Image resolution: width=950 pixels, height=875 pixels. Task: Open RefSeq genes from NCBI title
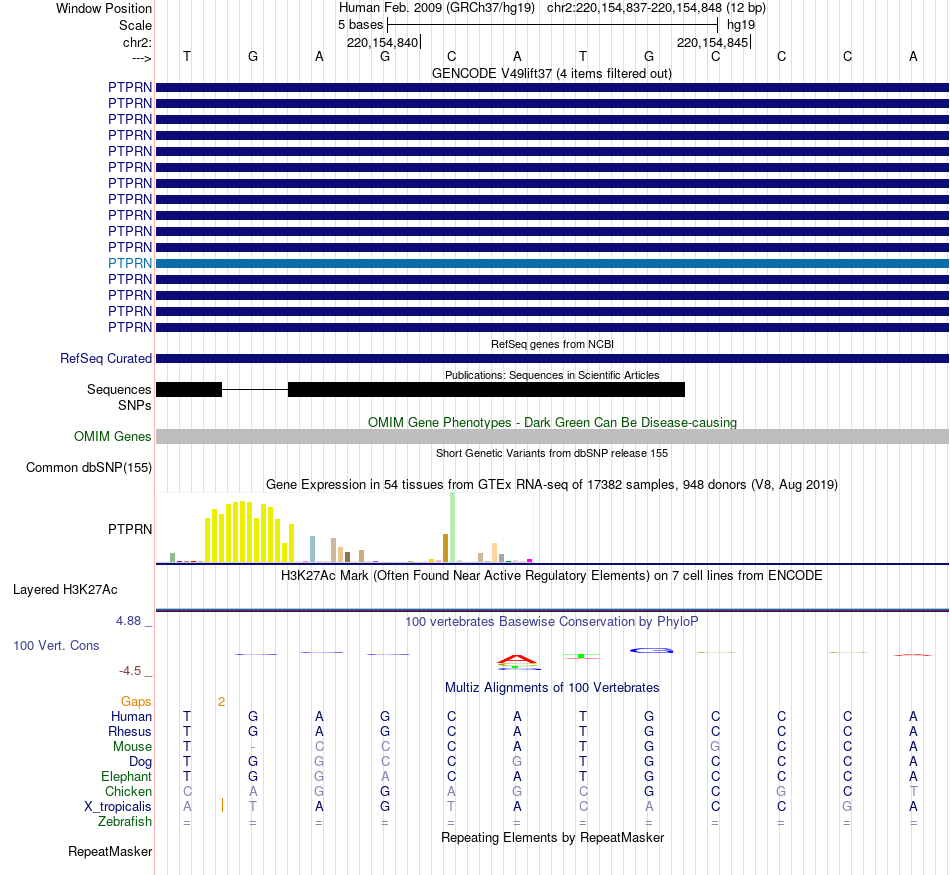click(552, 344)
